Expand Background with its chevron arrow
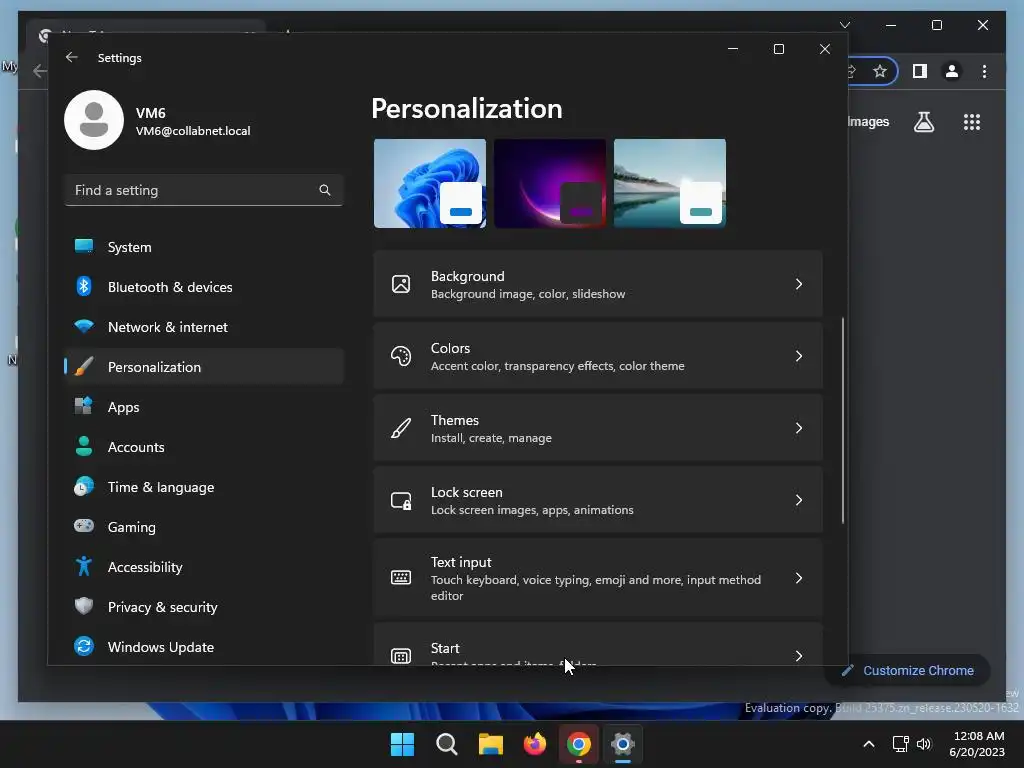The height and width of the screenshot is (768, 1024). click(799, 284)
